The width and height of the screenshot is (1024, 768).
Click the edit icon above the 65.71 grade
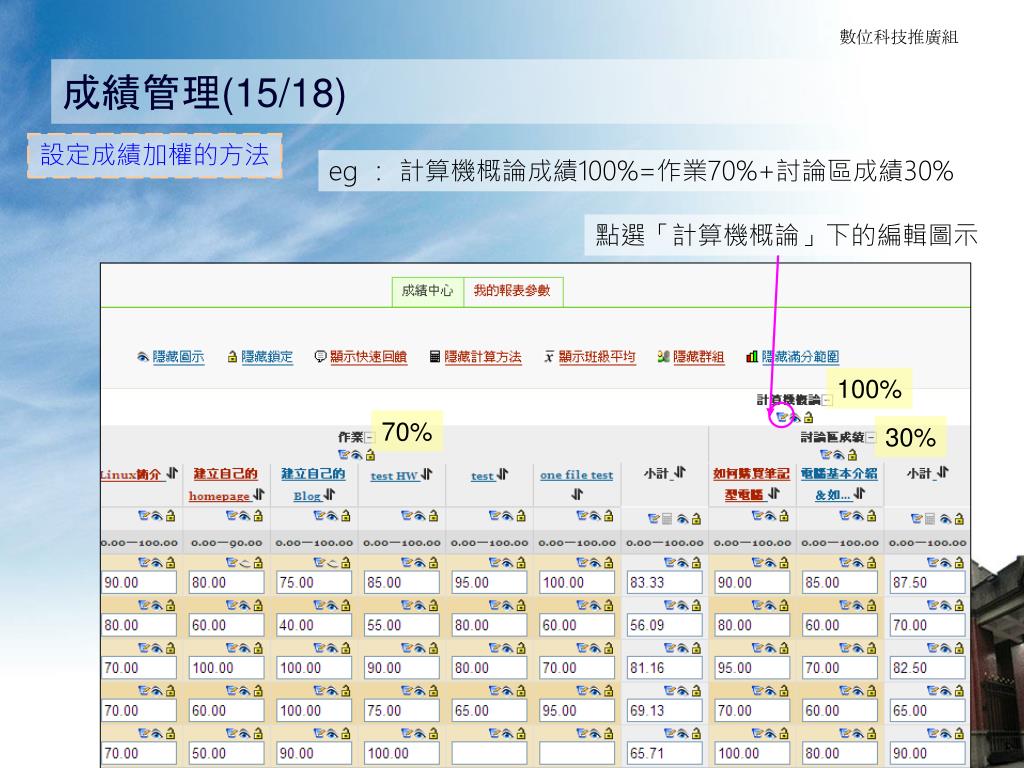click(x=669, y=733)
